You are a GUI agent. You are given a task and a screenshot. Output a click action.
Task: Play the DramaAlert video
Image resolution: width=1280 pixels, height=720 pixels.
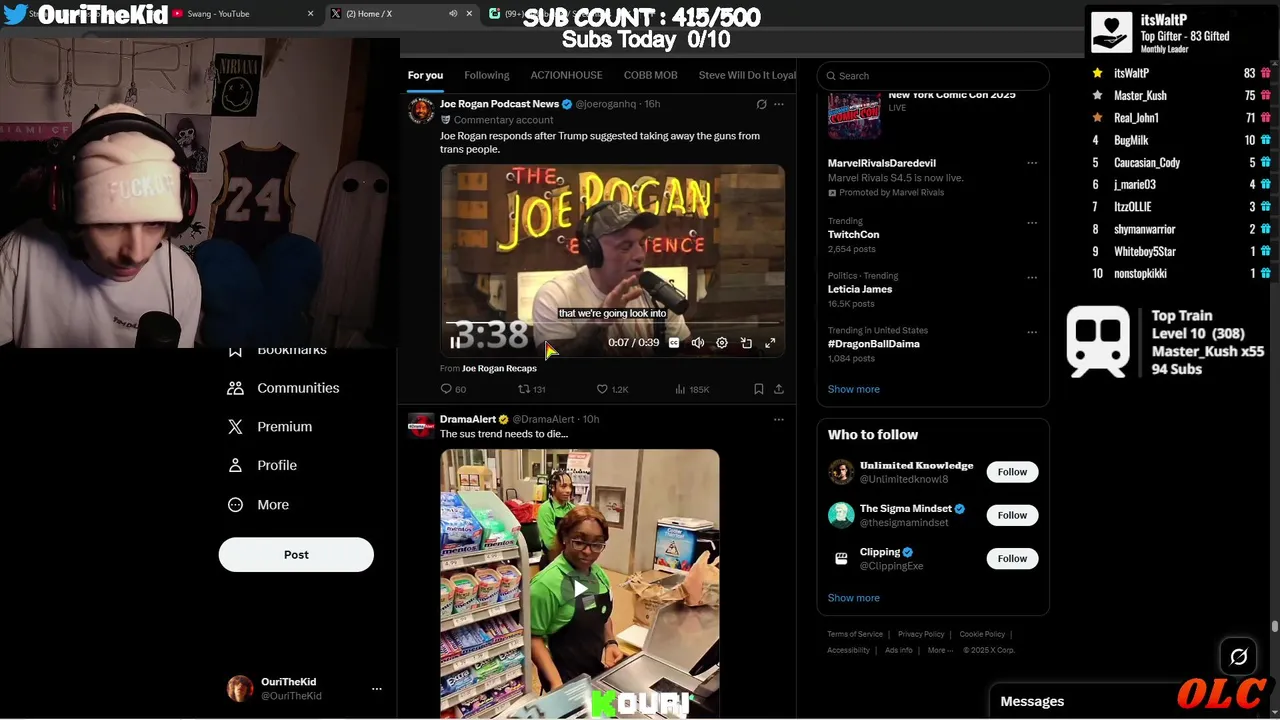click(x=580, y=589)
